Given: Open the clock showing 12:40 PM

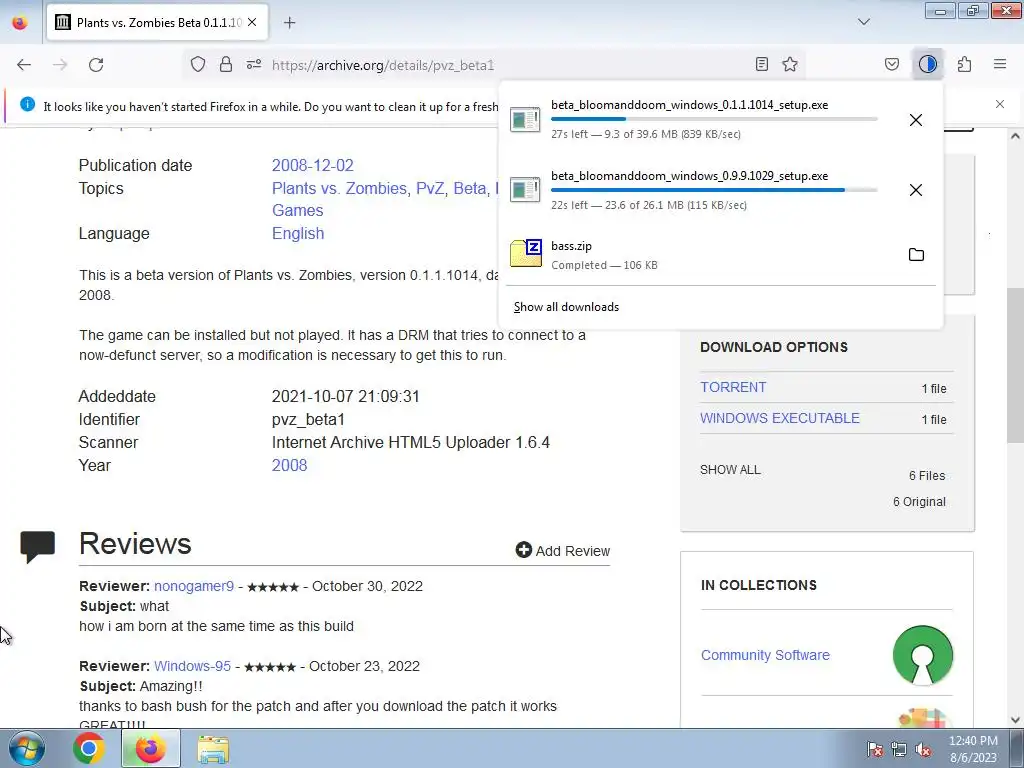Looking at the screenshot, I should pyautogui.click(x=973, y=749).
